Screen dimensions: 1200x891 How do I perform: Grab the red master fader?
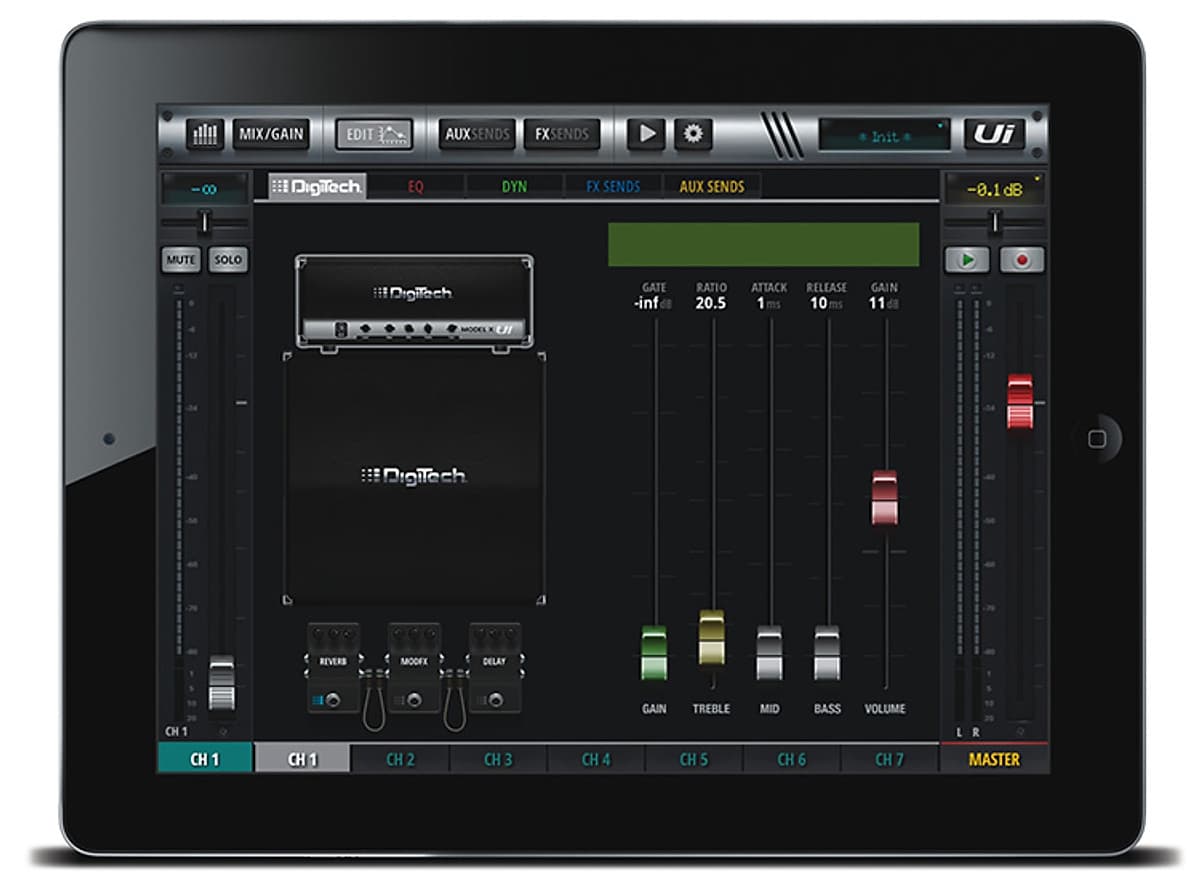pyautogui.click(x=1020, y=401)
